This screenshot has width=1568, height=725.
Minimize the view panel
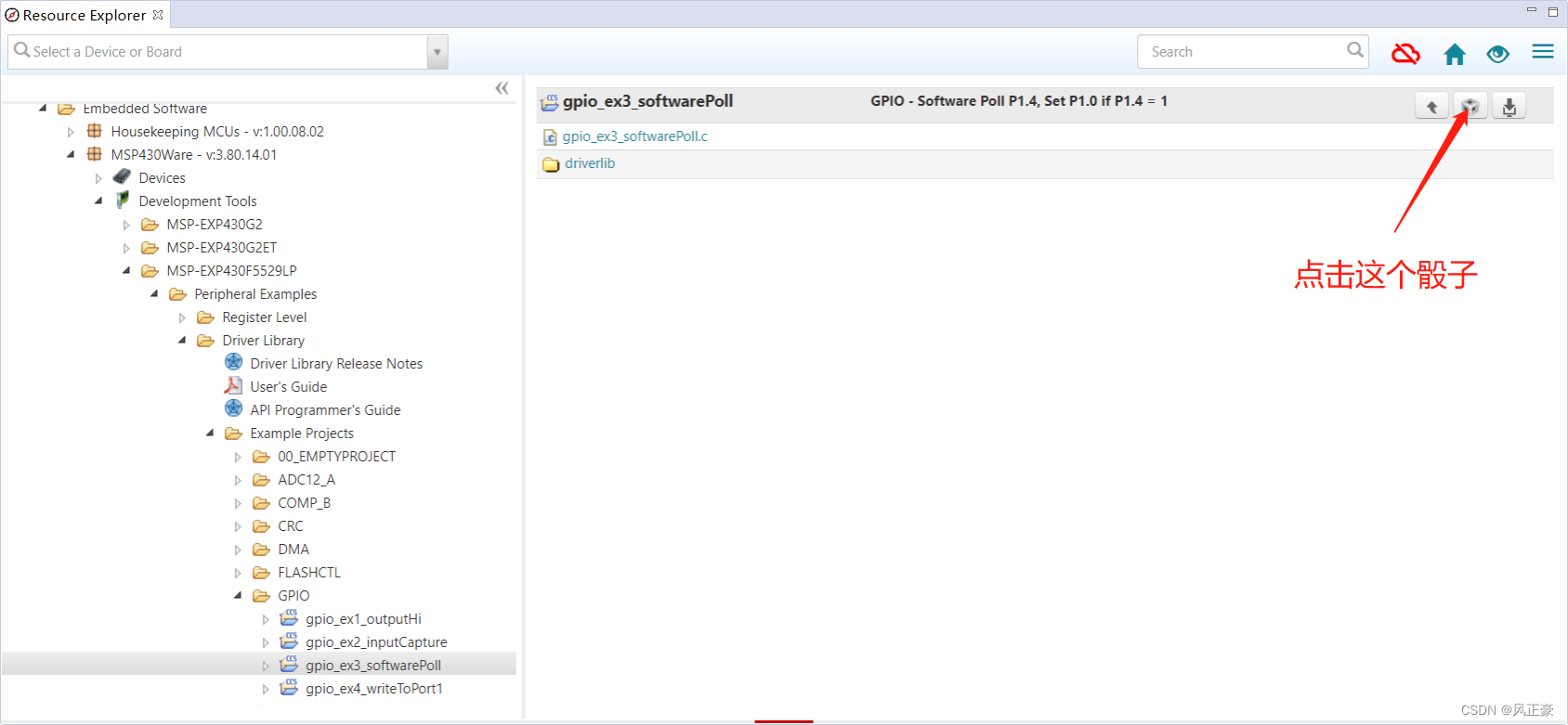click(x=1532, y=10)
